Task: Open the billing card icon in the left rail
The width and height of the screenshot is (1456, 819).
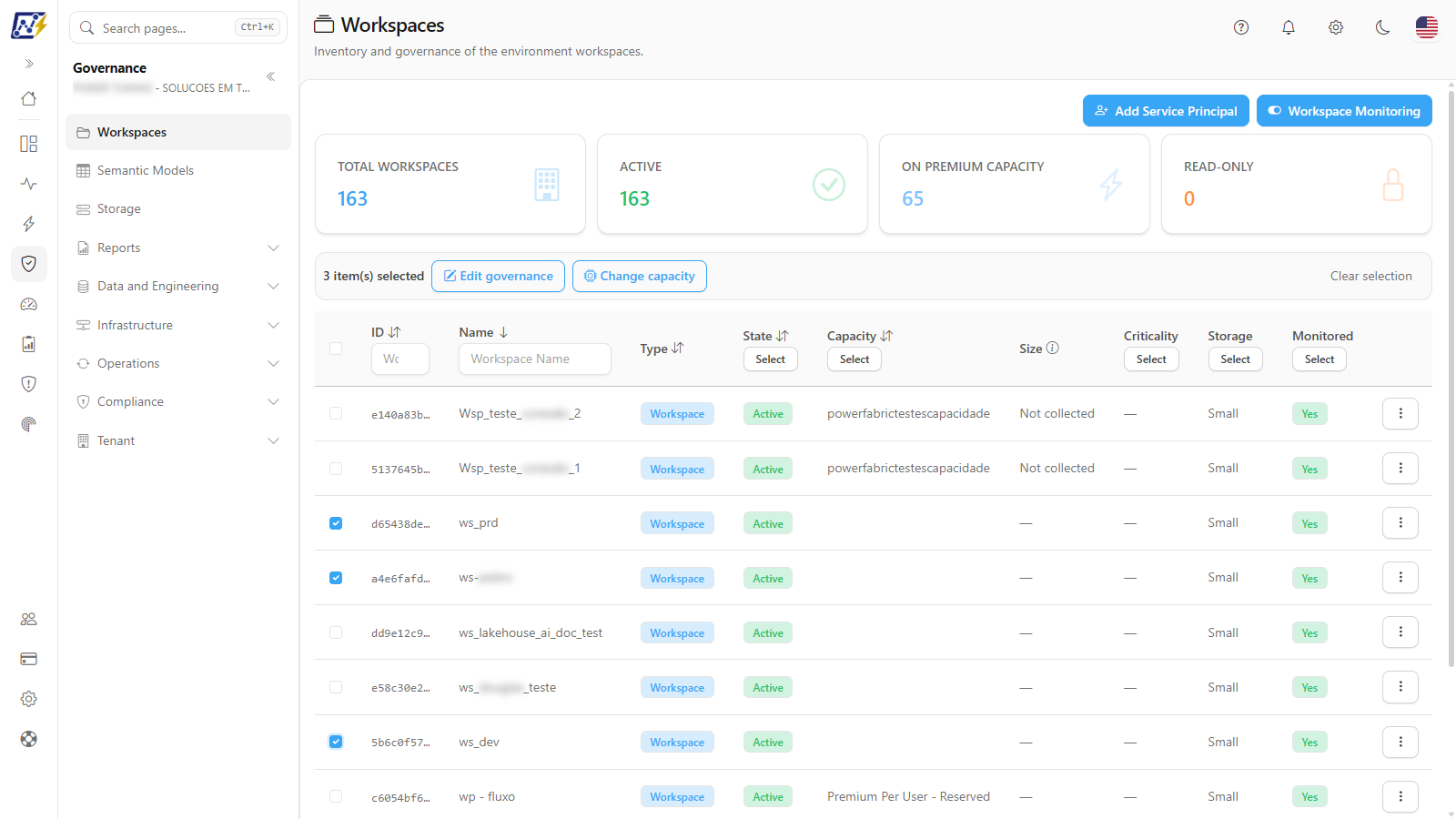Action: click(x=29, y=659)
